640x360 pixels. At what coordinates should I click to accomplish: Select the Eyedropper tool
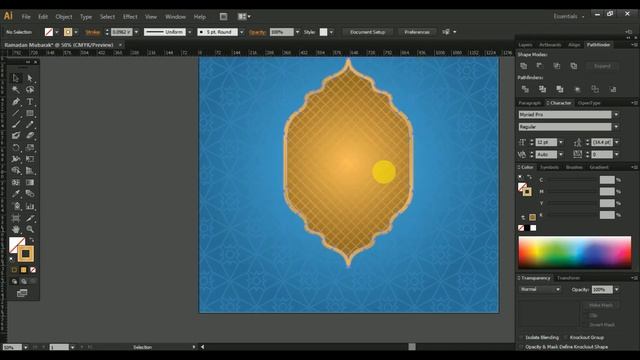(16, 193)
